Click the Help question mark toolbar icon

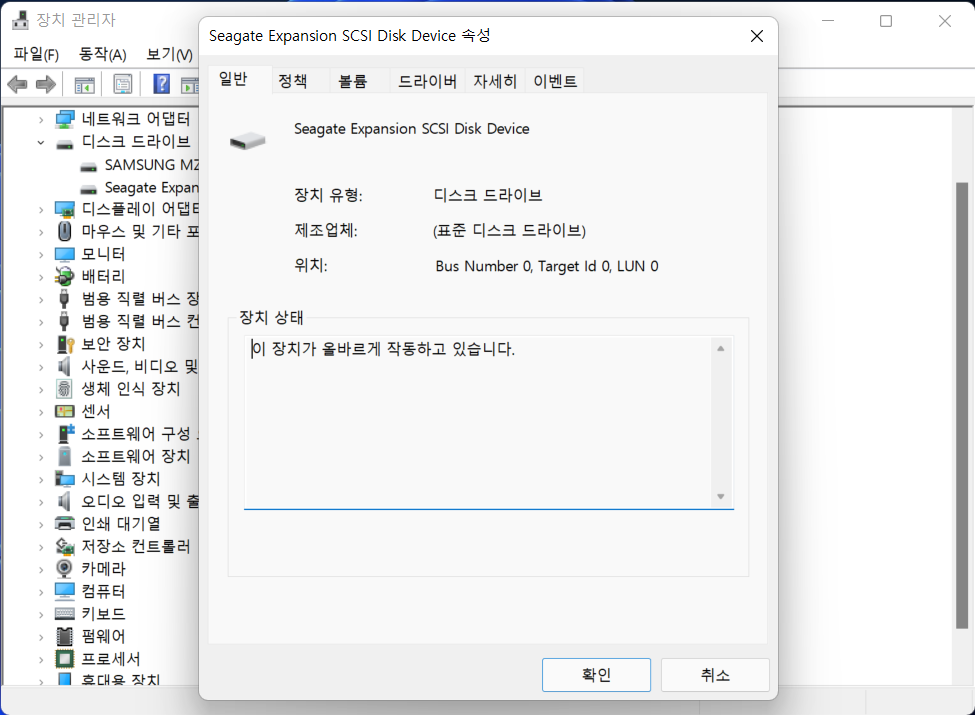[x=162, y=84]
